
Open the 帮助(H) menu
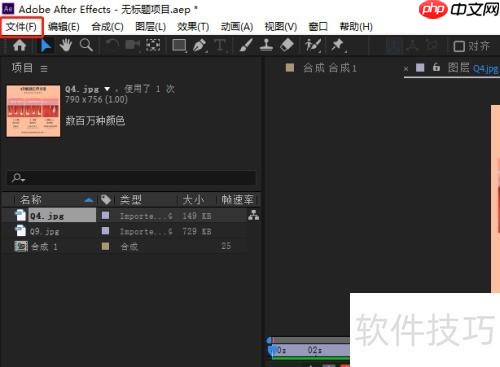(356, 27)
